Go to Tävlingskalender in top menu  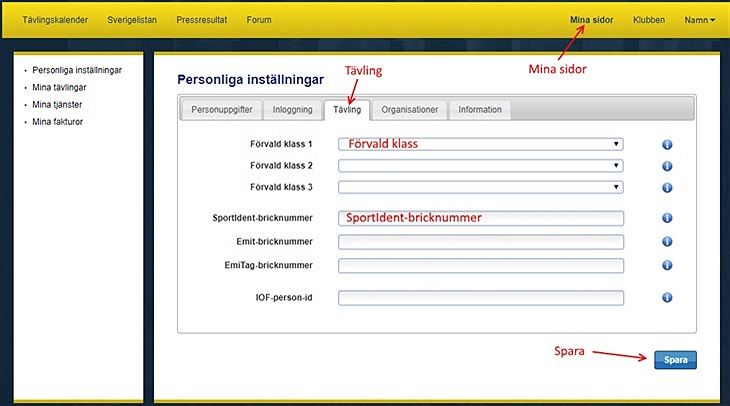click(x=55, y=20)
